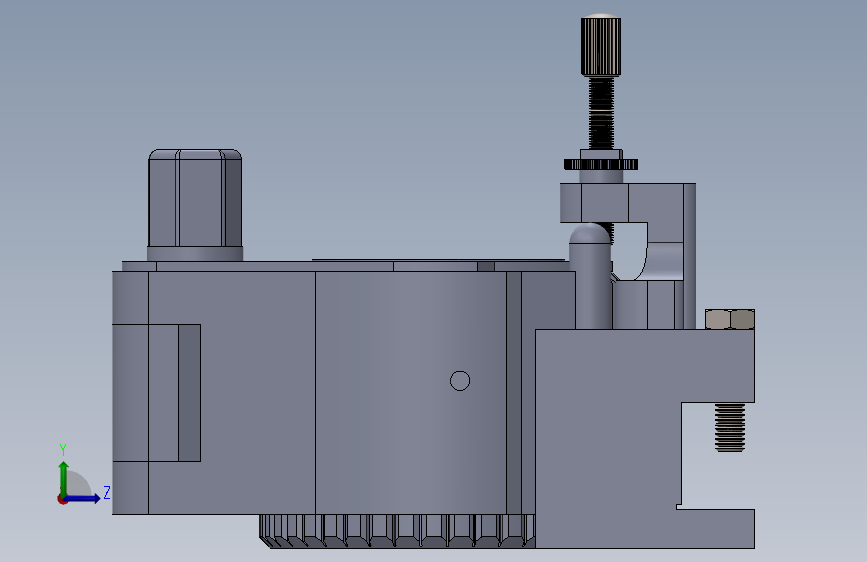Select the round-topped vertical pin beside the clamp

pyautogui.click(x=591, y=276)
